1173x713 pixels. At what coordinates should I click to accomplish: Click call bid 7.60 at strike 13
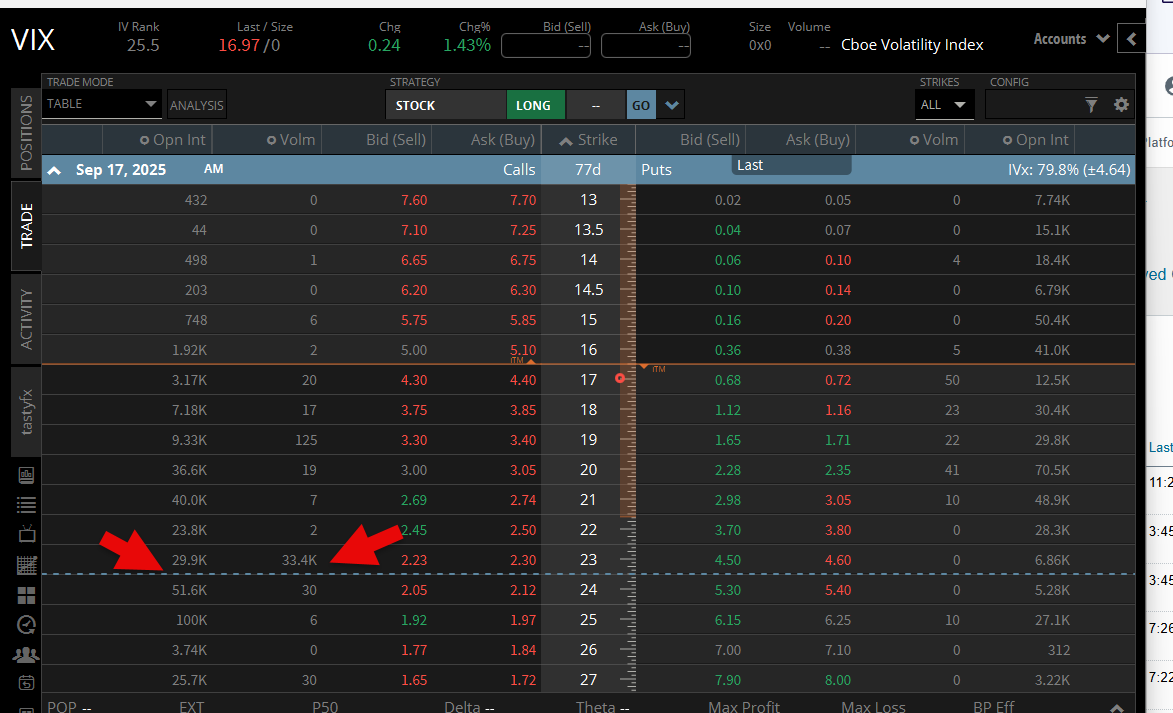point(414,201)
